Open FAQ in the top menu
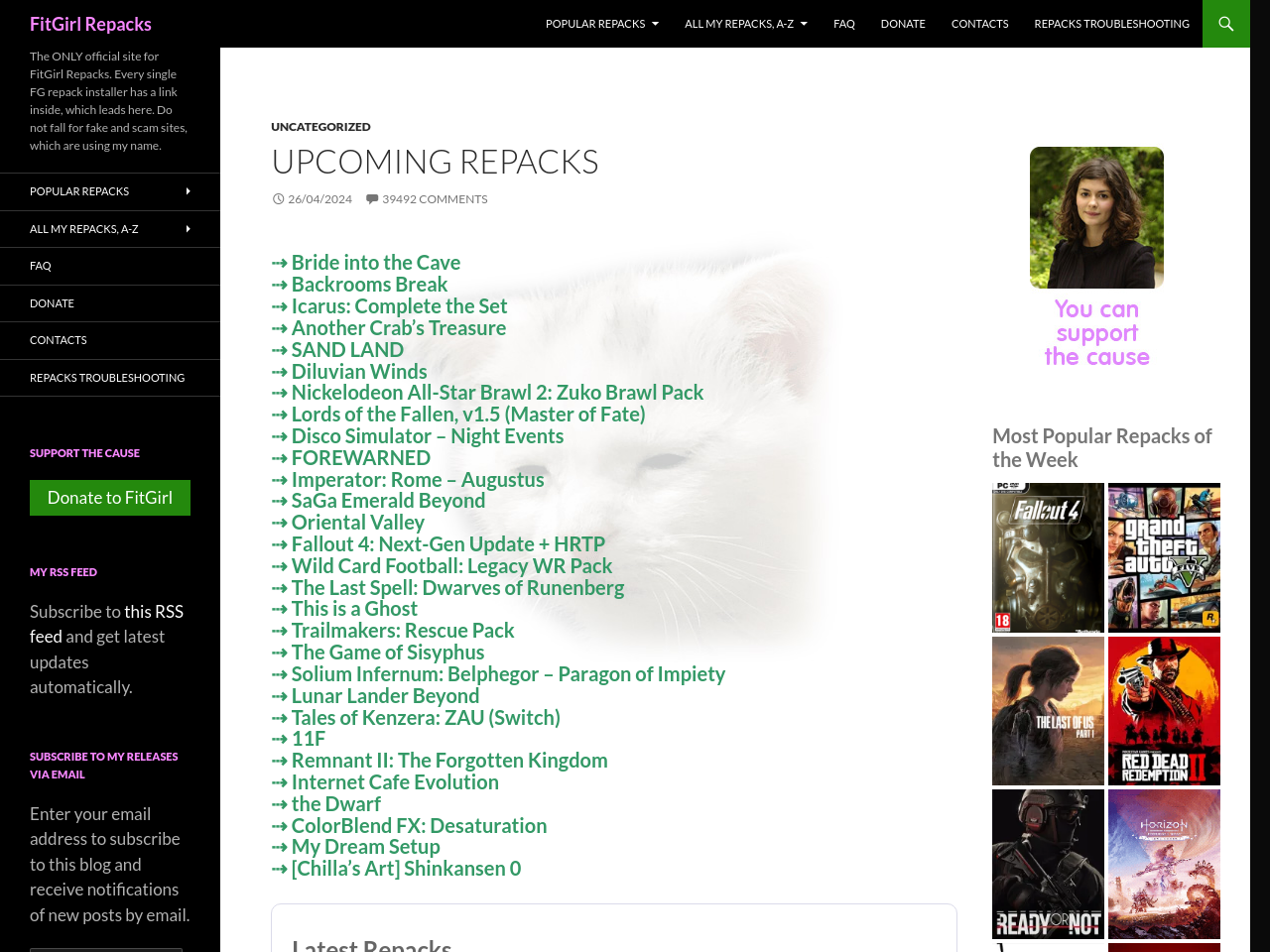 [843, 24]
